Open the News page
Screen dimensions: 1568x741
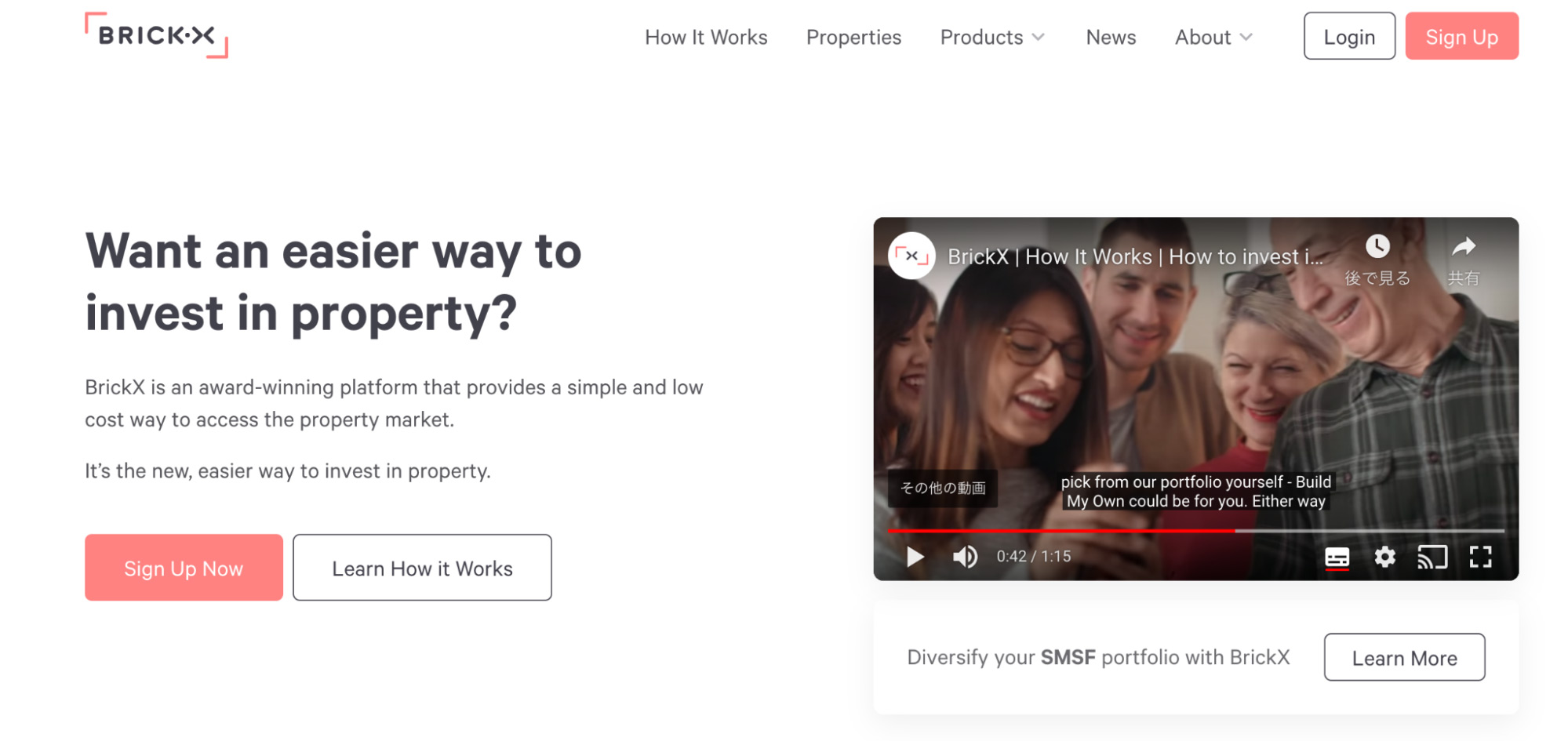(1111, 37)
